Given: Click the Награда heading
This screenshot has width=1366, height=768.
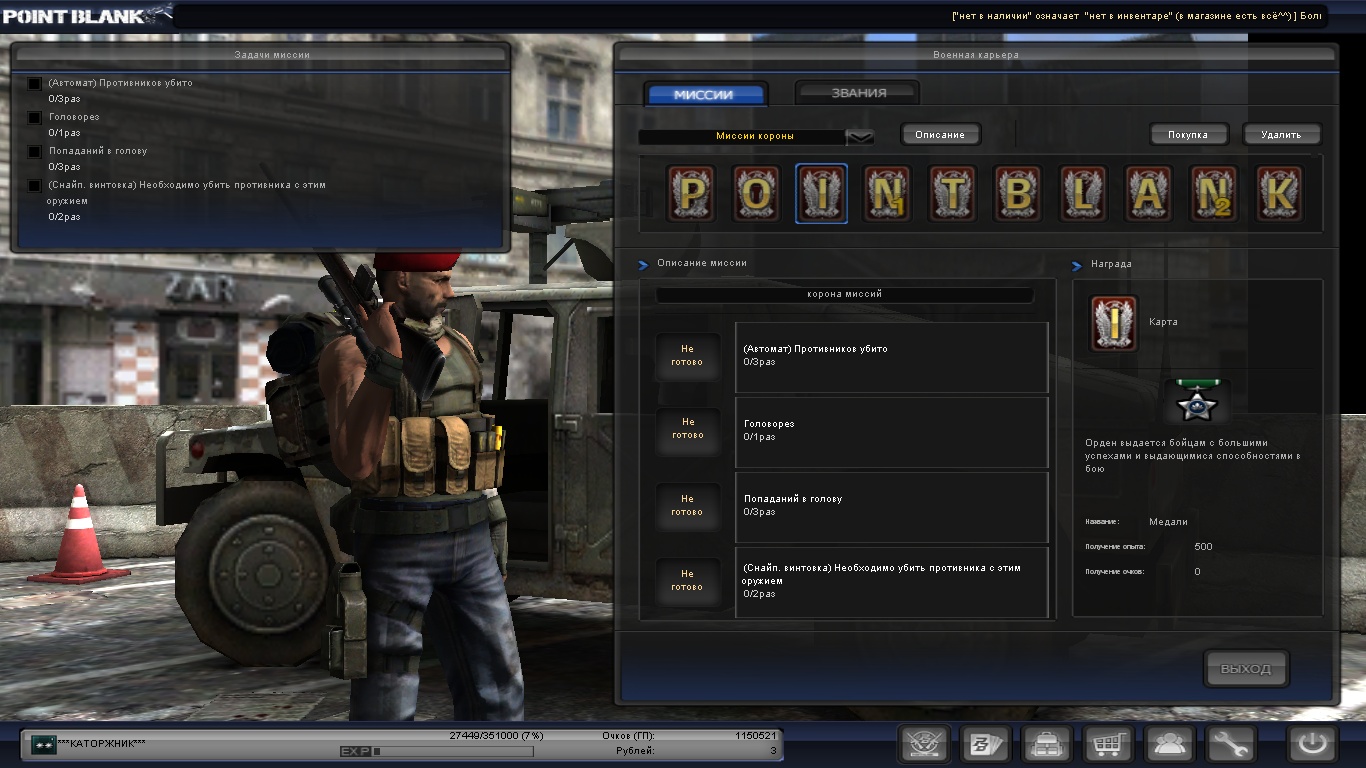Looking at the screenshot, I should 1112,264.
